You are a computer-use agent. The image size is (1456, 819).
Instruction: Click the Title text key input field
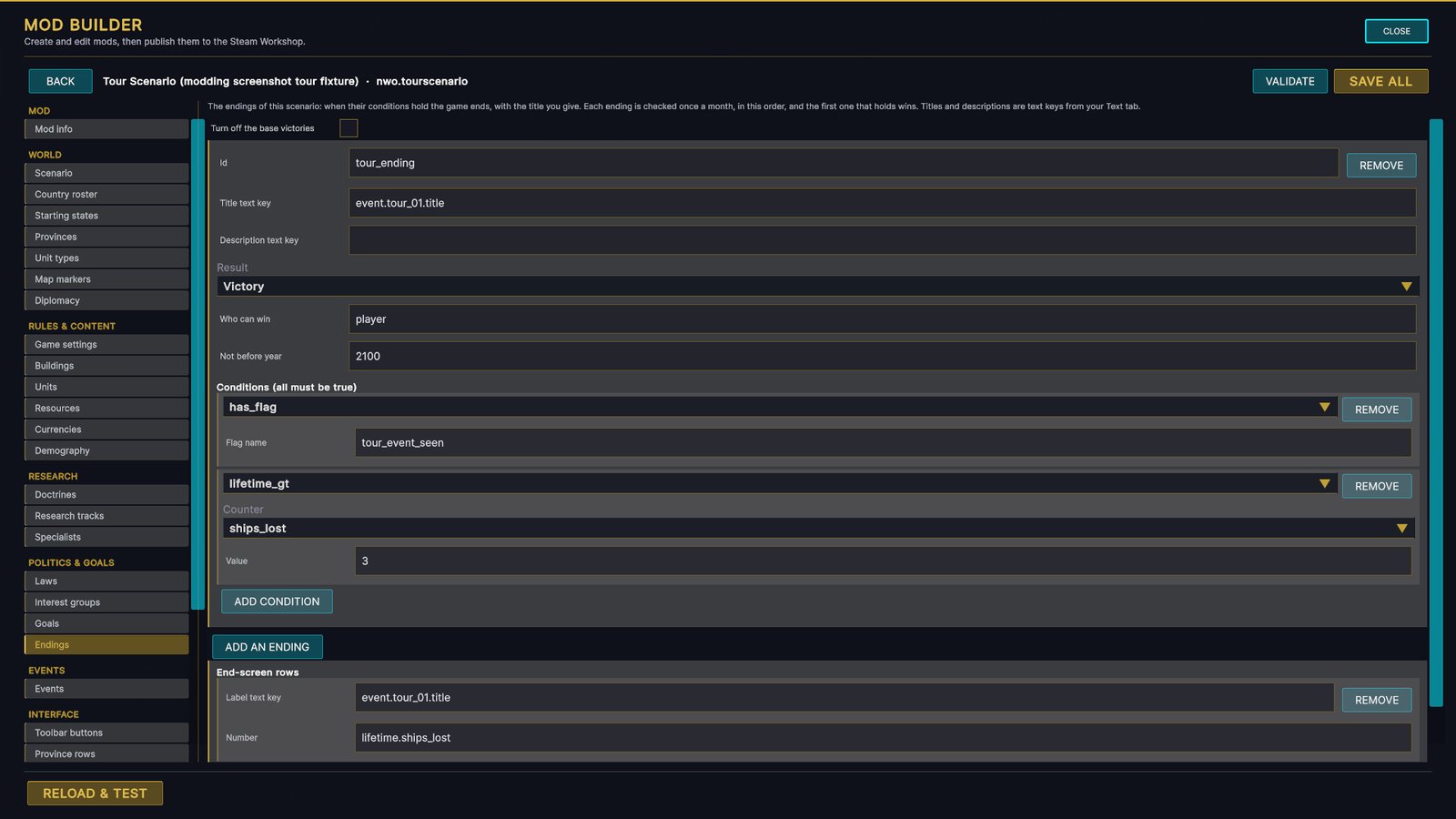tap(883, 203)
